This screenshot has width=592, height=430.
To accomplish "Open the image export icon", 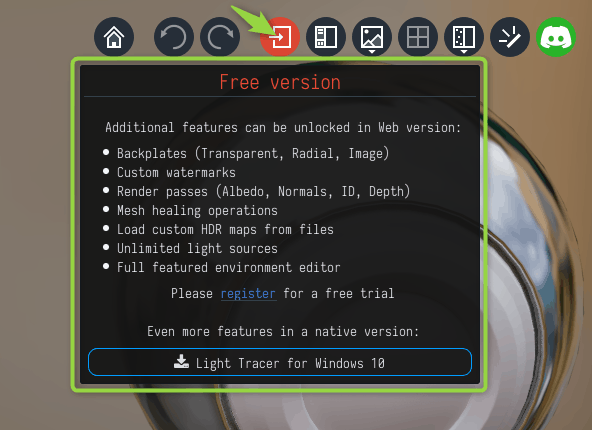I will tap(372, 37).
